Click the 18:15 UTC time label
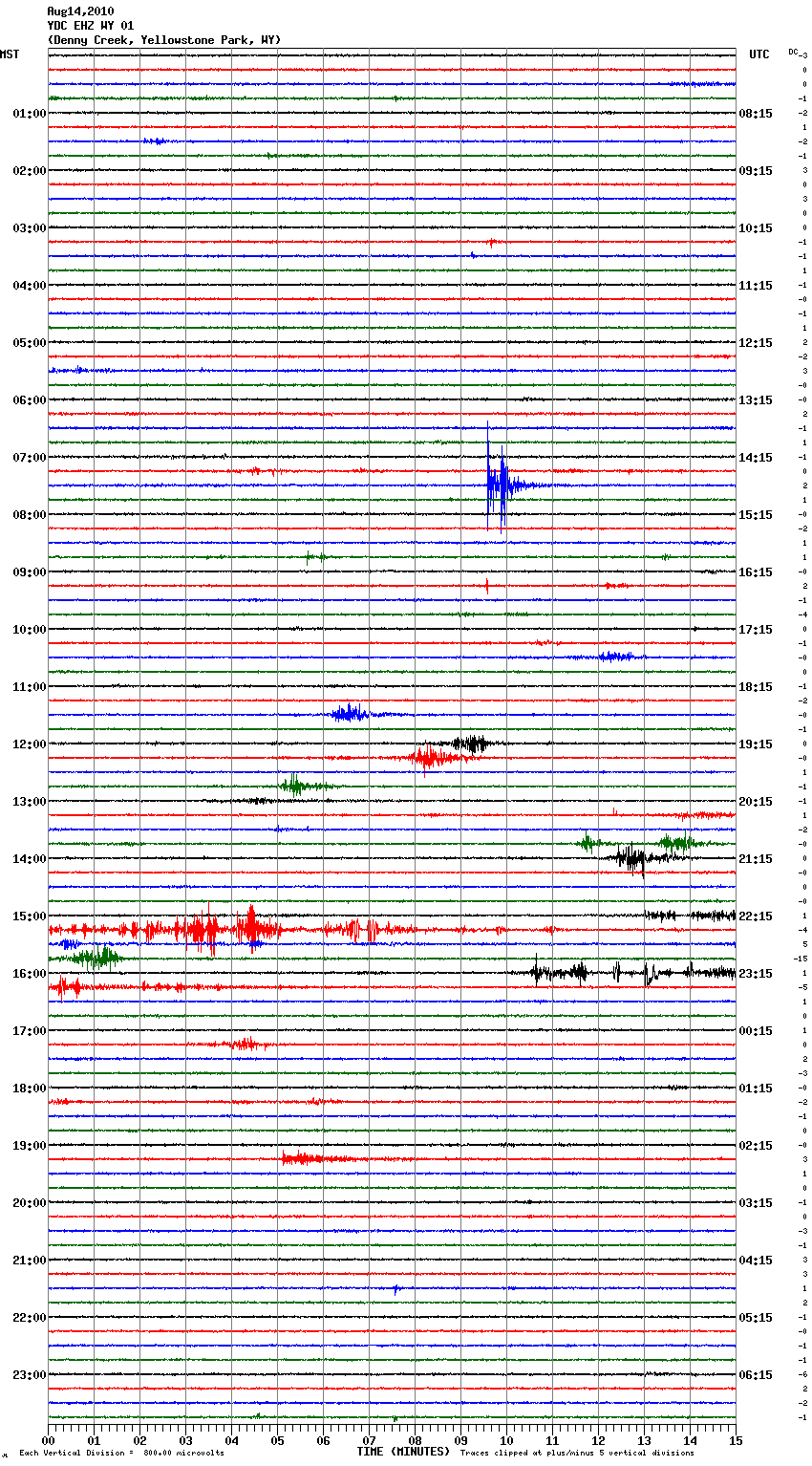 point(756,687)
